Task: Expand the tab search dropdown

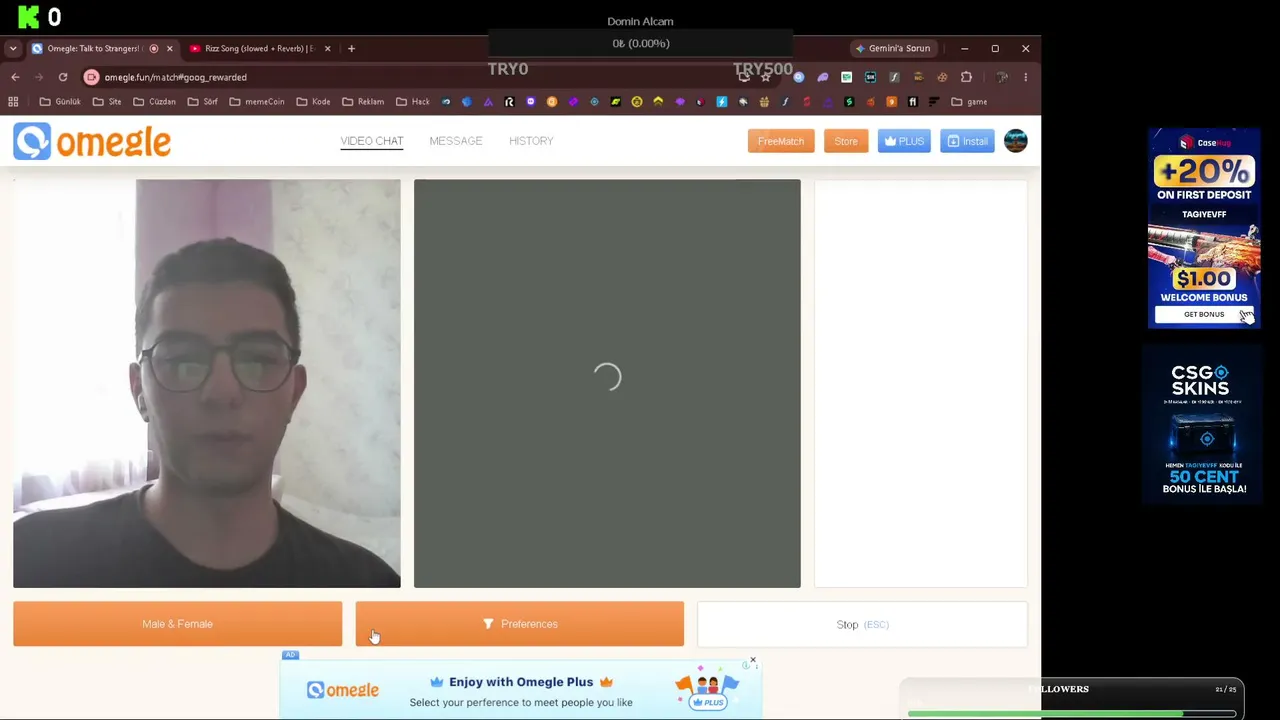Action: pos(13,48)
